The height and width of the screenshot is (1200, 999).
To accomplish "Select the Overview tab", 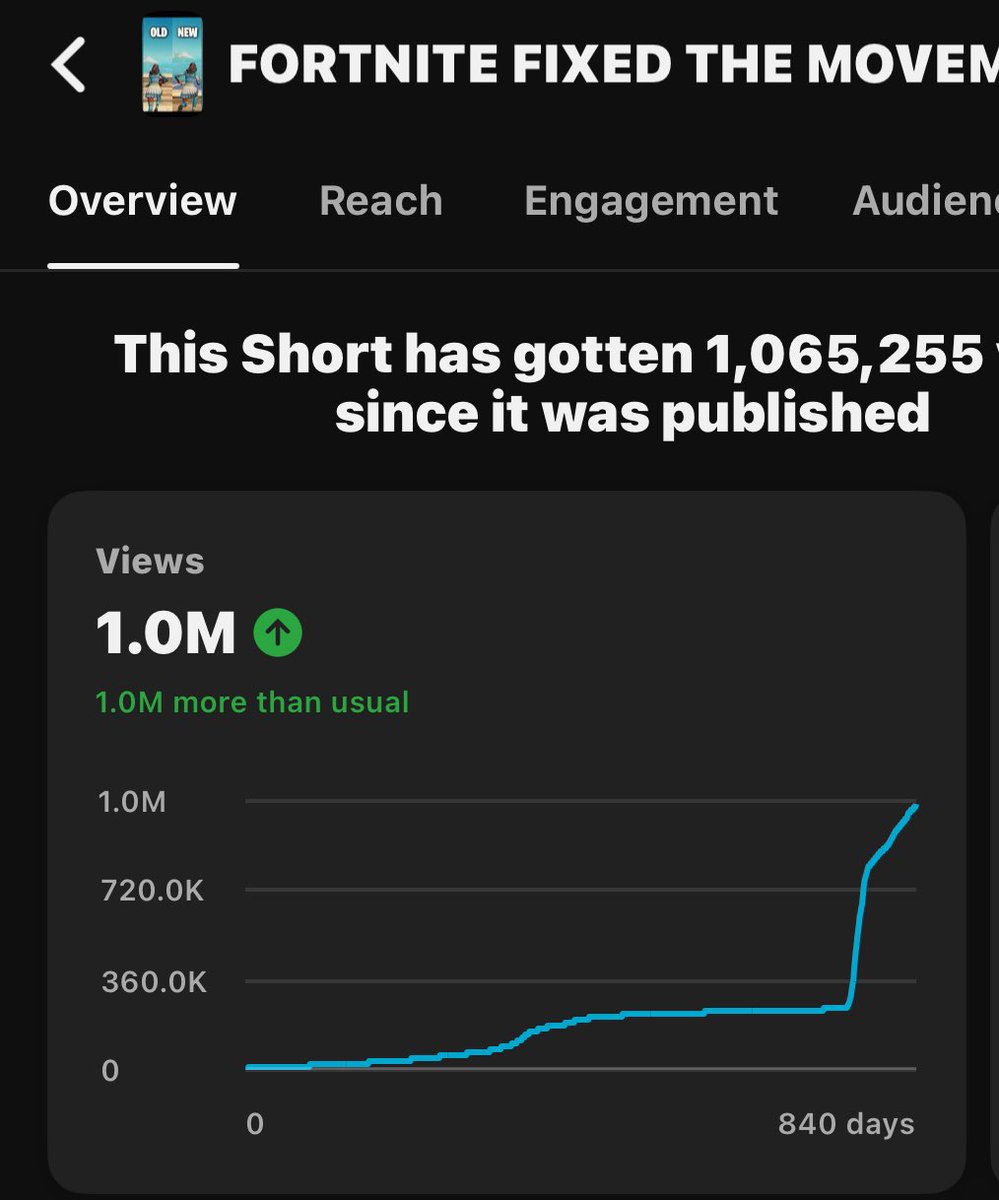I will coord(142,200).
